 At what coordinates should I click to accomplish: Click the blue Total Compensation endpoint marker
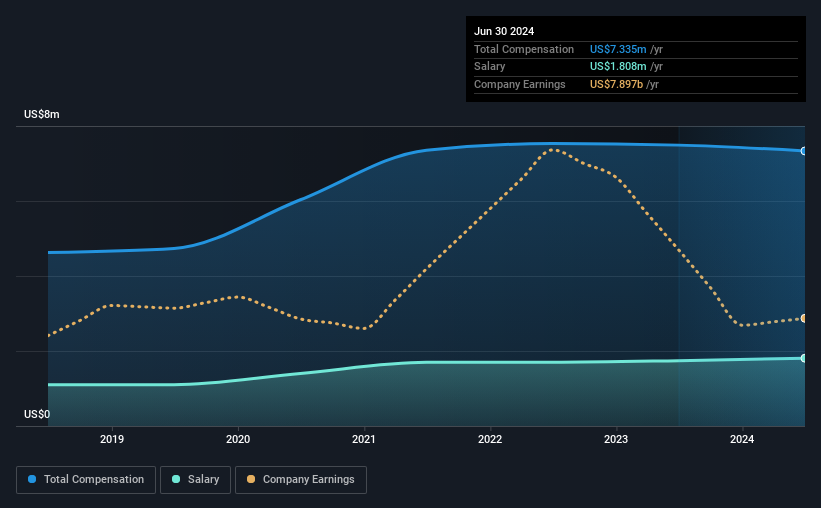[x=804, y=151]
